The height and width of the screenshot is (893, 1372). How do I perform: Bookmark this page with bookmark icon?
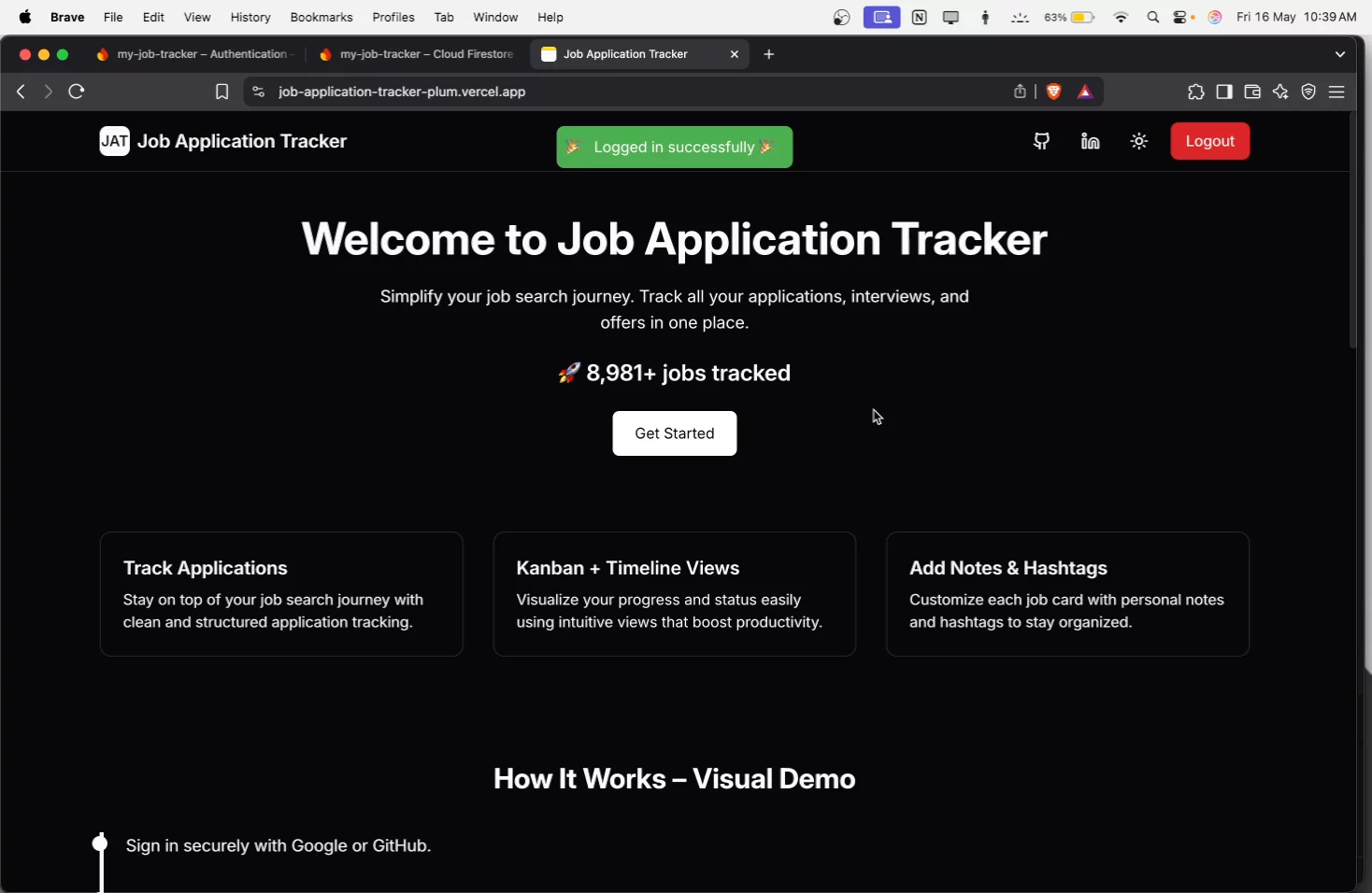tap(222, 92)
